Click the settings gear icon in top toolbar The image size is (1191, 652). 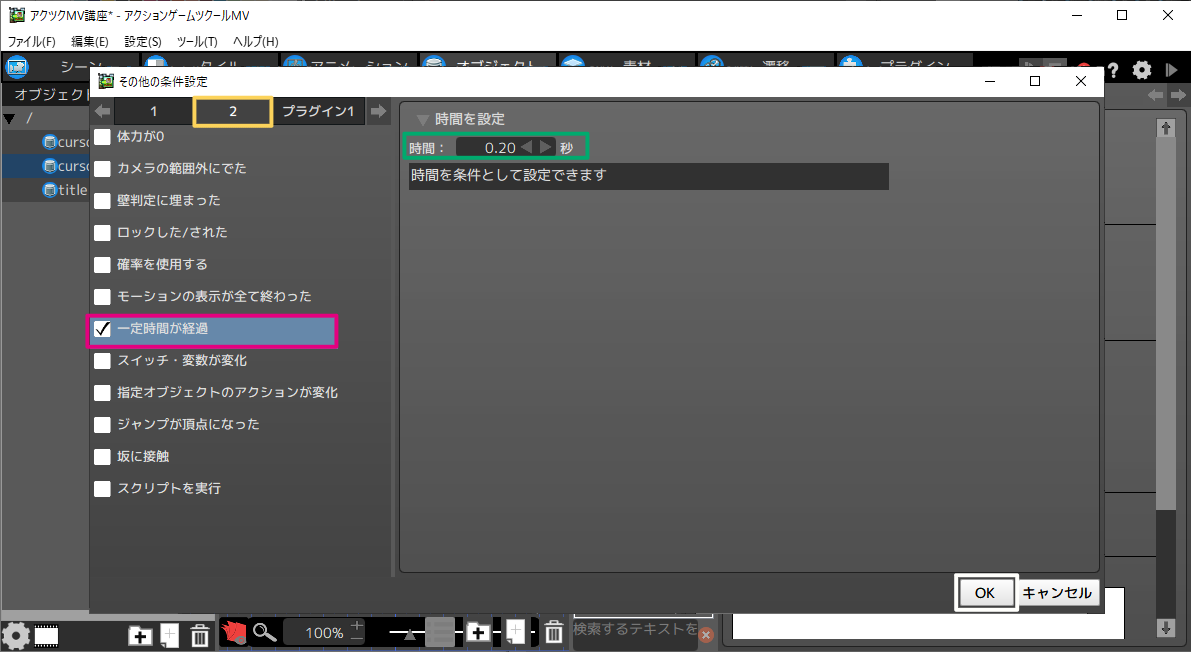(x=1141, y=70)
